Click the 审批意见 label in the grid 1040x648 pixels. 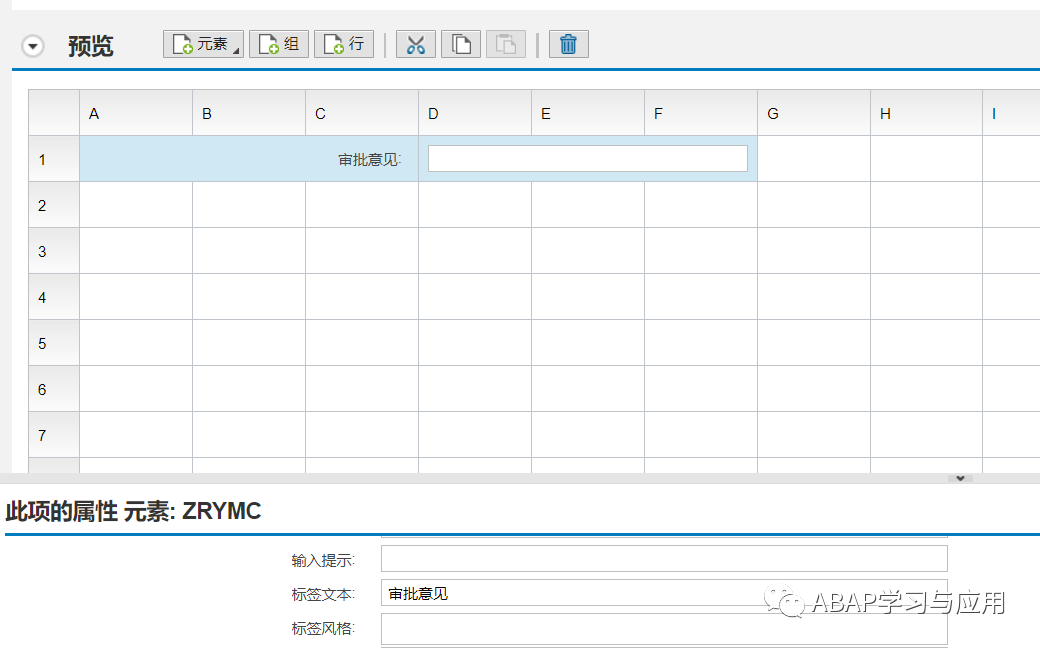click(369, 160)
